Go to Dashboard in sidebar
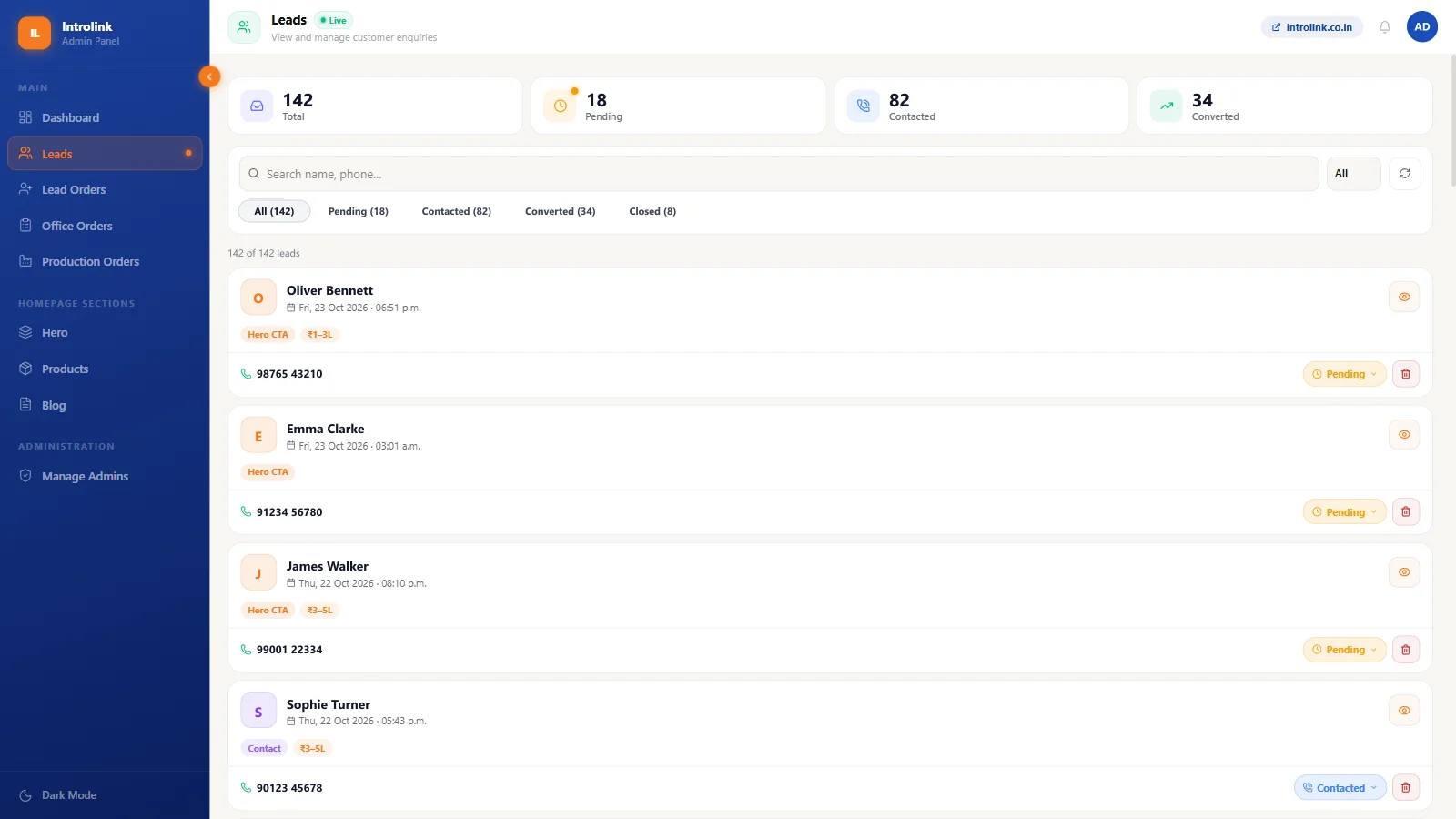Viewport: 1456px width, 819px height. [105, 117]
